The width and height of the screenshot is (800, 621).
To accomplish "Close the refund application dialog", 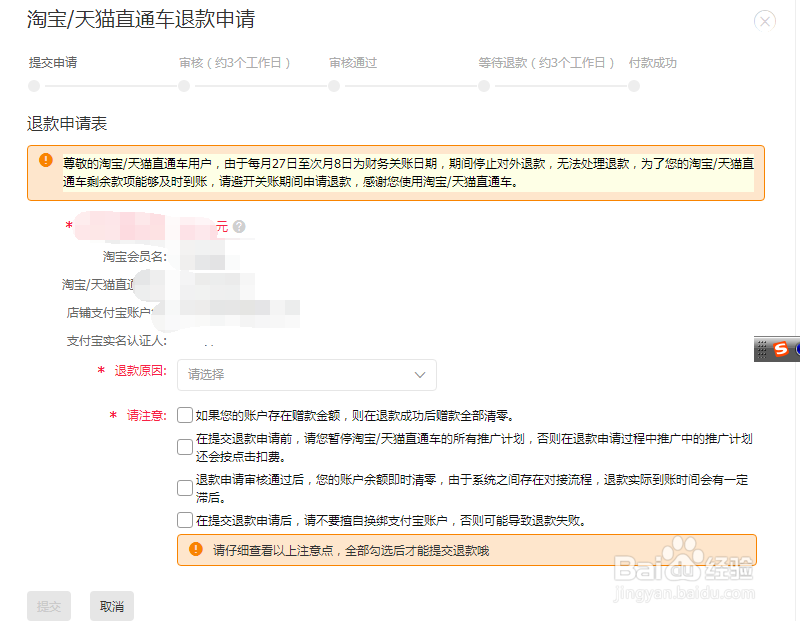I will pyautogui.click(x=764, y=21).
